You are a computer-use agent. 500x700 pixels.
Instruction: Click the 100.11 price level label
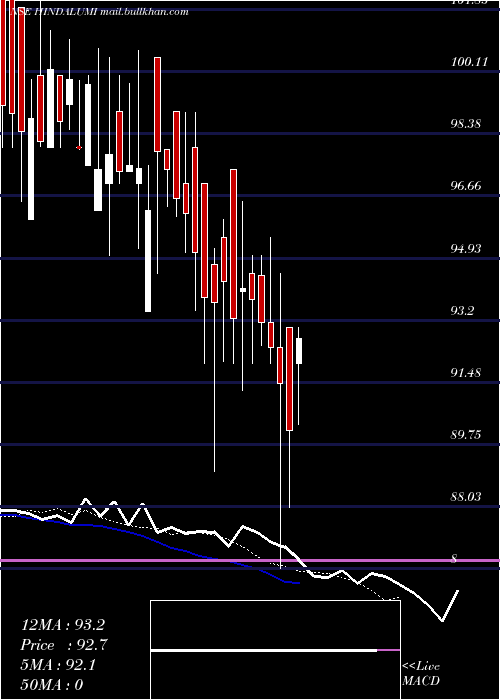470,62
